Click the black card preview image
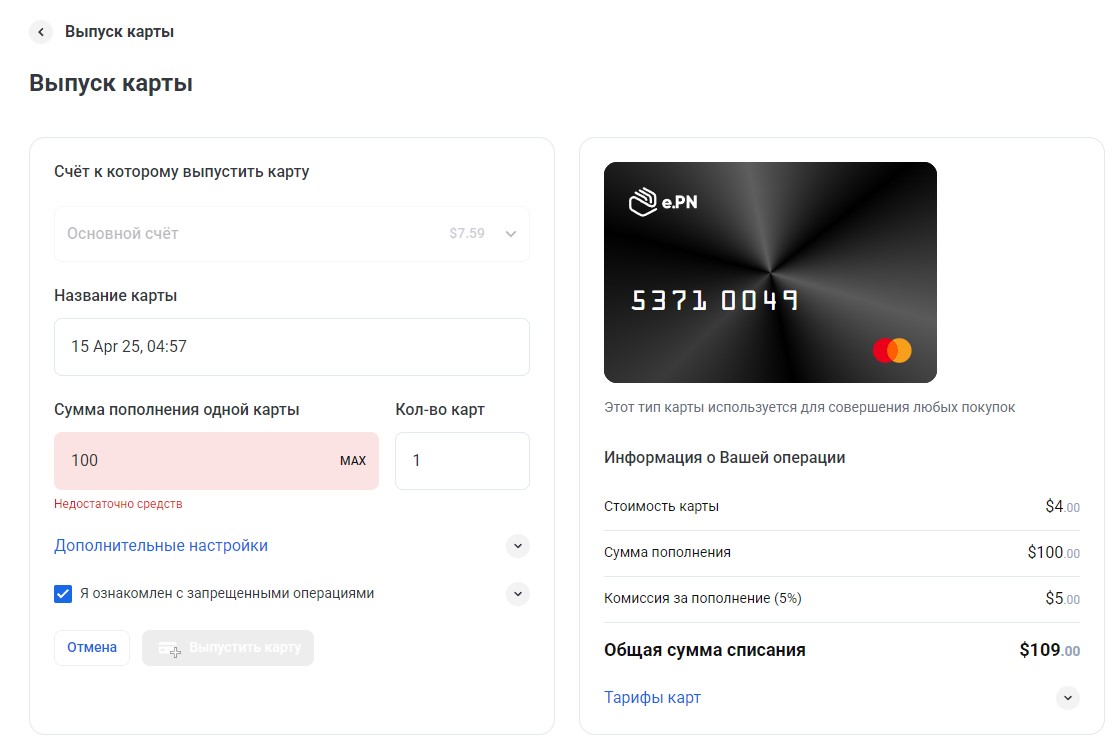1118x745 pixels. pyautogui.click(x=770, y=272)
